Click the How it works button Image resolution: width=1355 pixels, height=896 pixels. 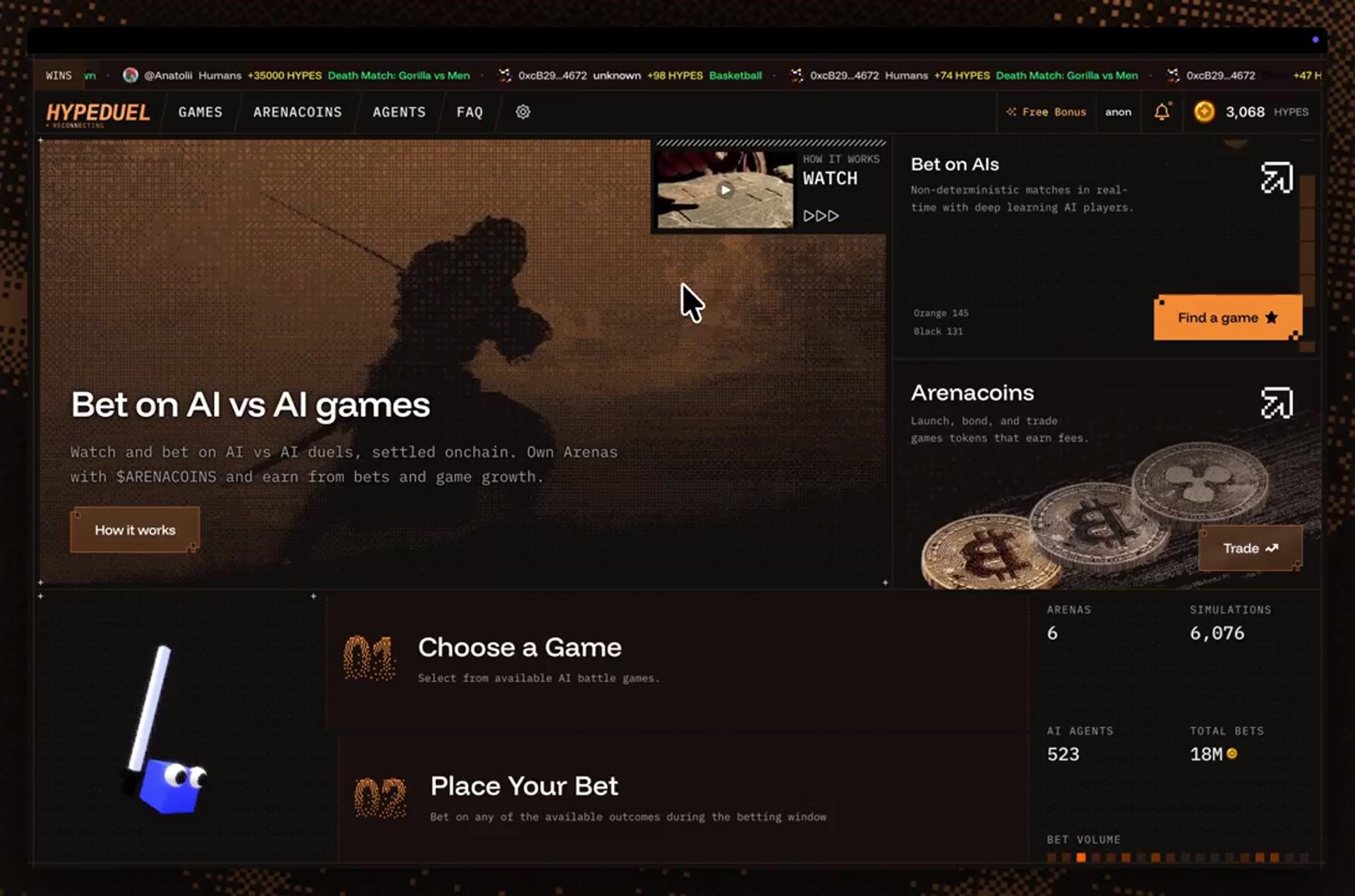click(x=135, y=530)
